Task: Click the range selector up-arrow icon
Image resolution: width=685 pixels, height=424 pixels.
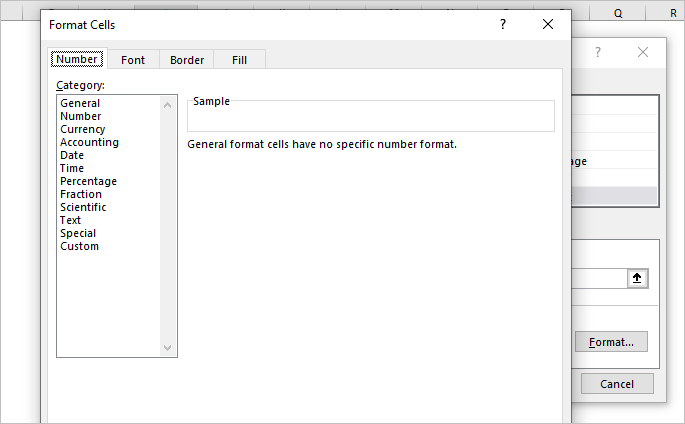Action: (x=637, y=278)
